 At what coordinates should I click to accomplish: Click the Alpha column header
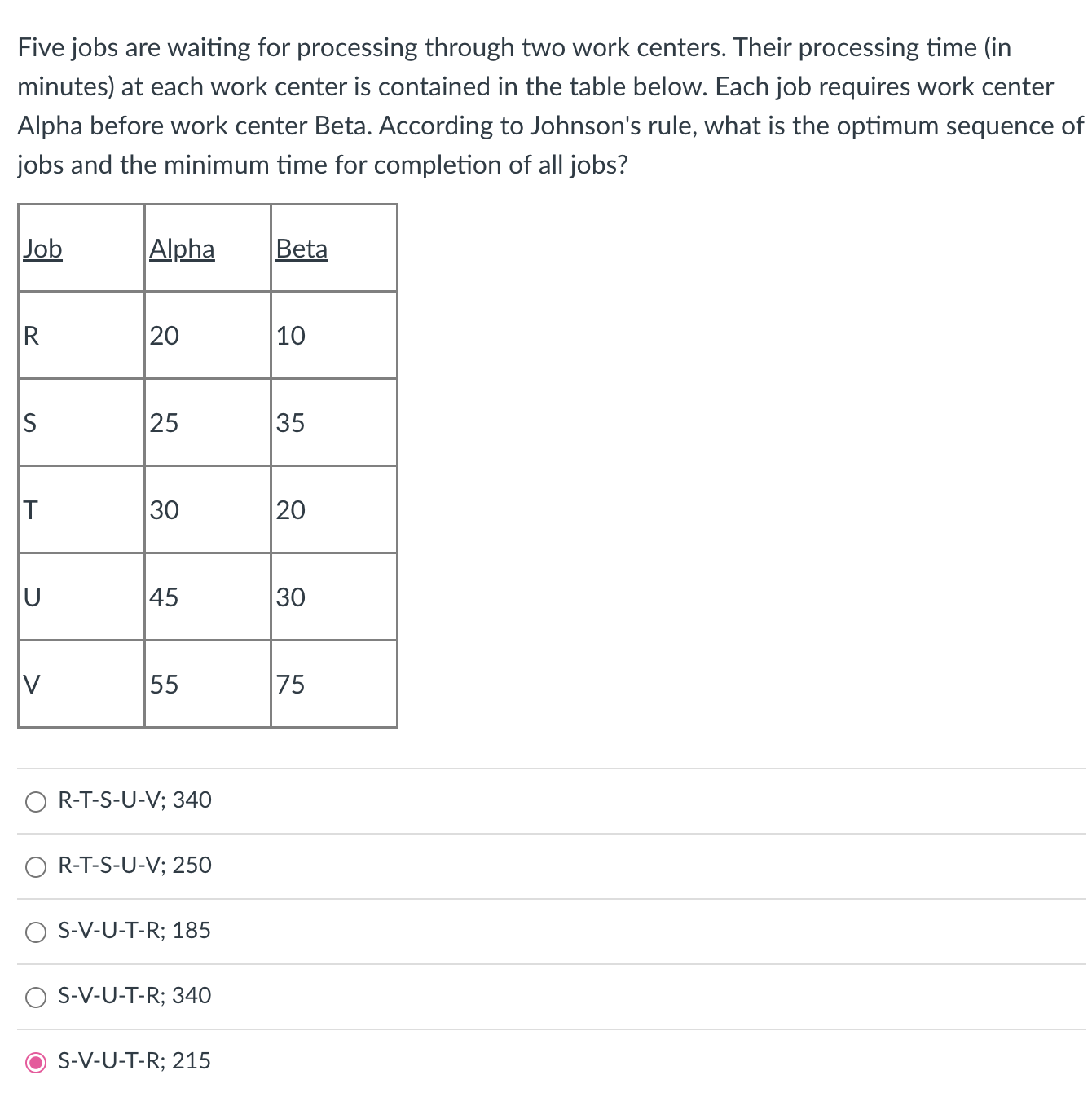click(182, 249)
